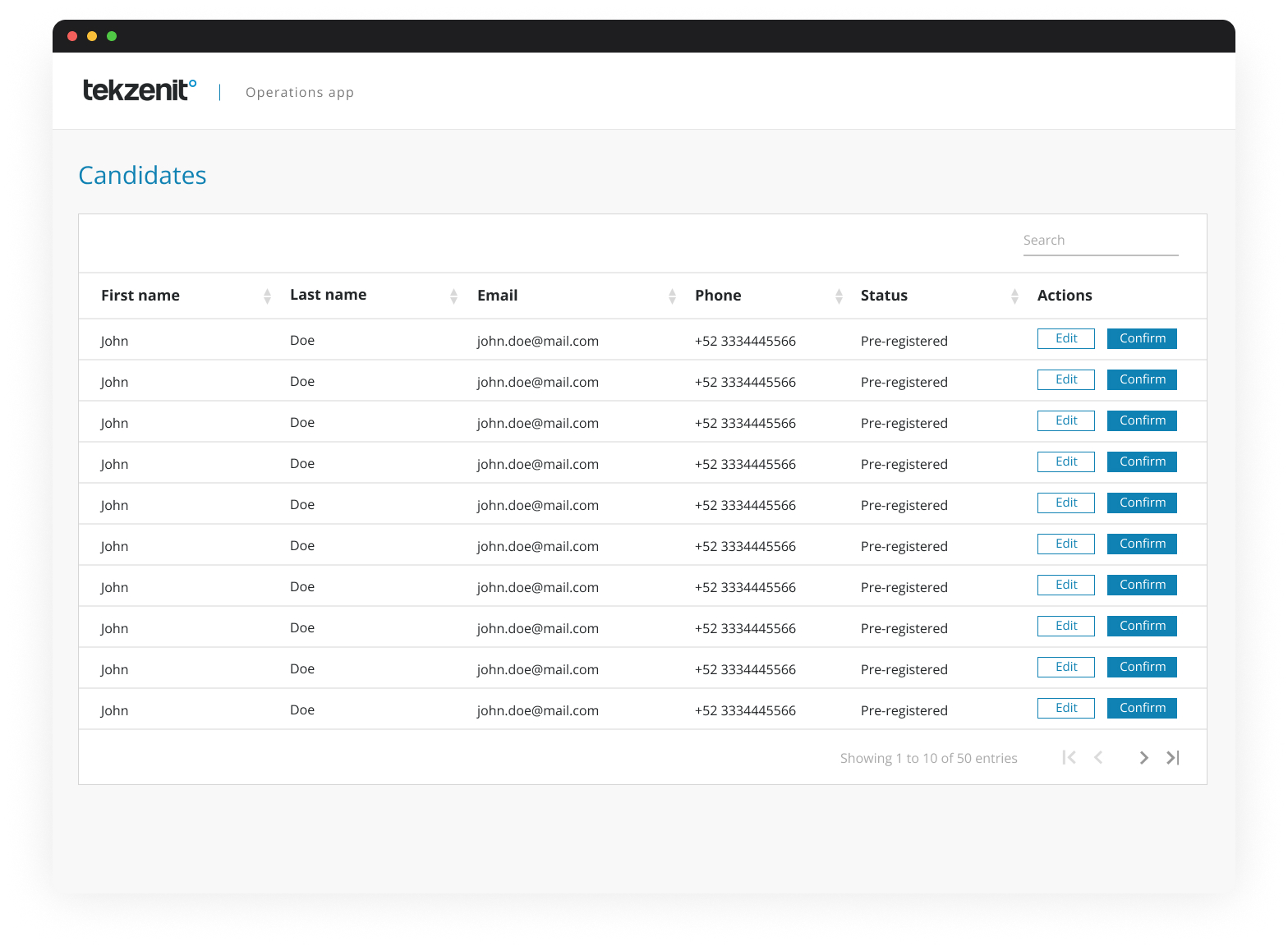Jump to the last page of results
Screen dimensions: 1288x946
(x=1173, y=757)
